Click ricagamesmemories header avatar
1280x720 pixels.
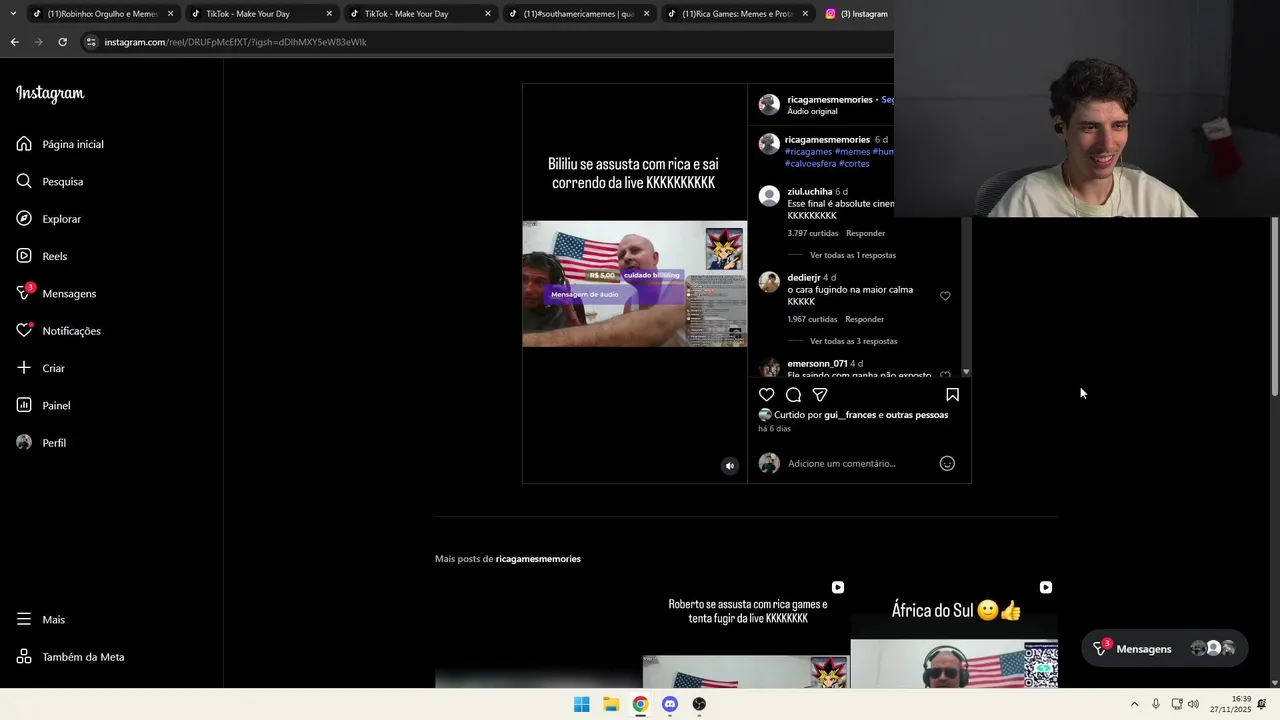769,105
